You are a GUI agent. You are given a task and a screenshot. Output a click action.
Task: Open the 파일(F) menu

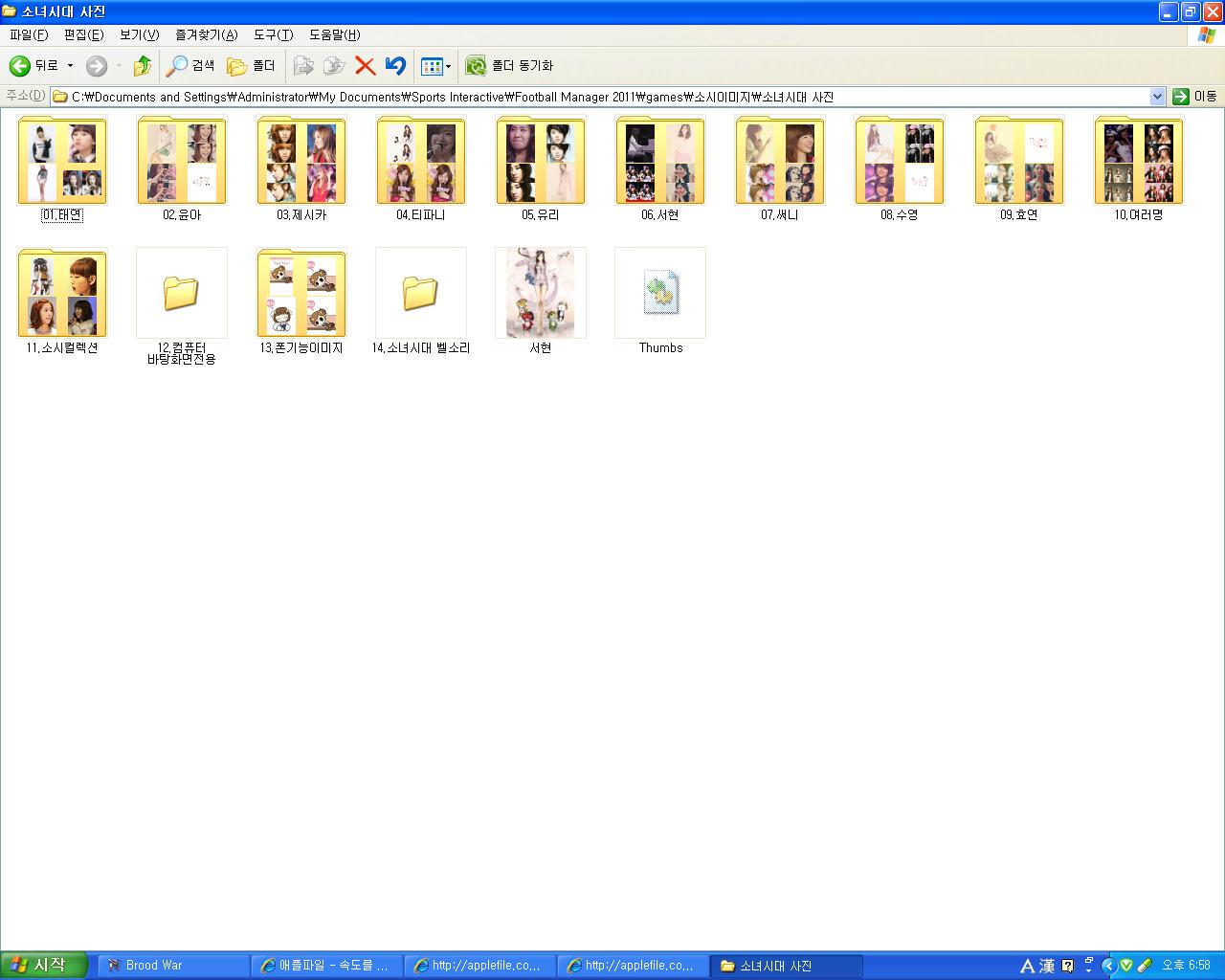pos(29,34)
